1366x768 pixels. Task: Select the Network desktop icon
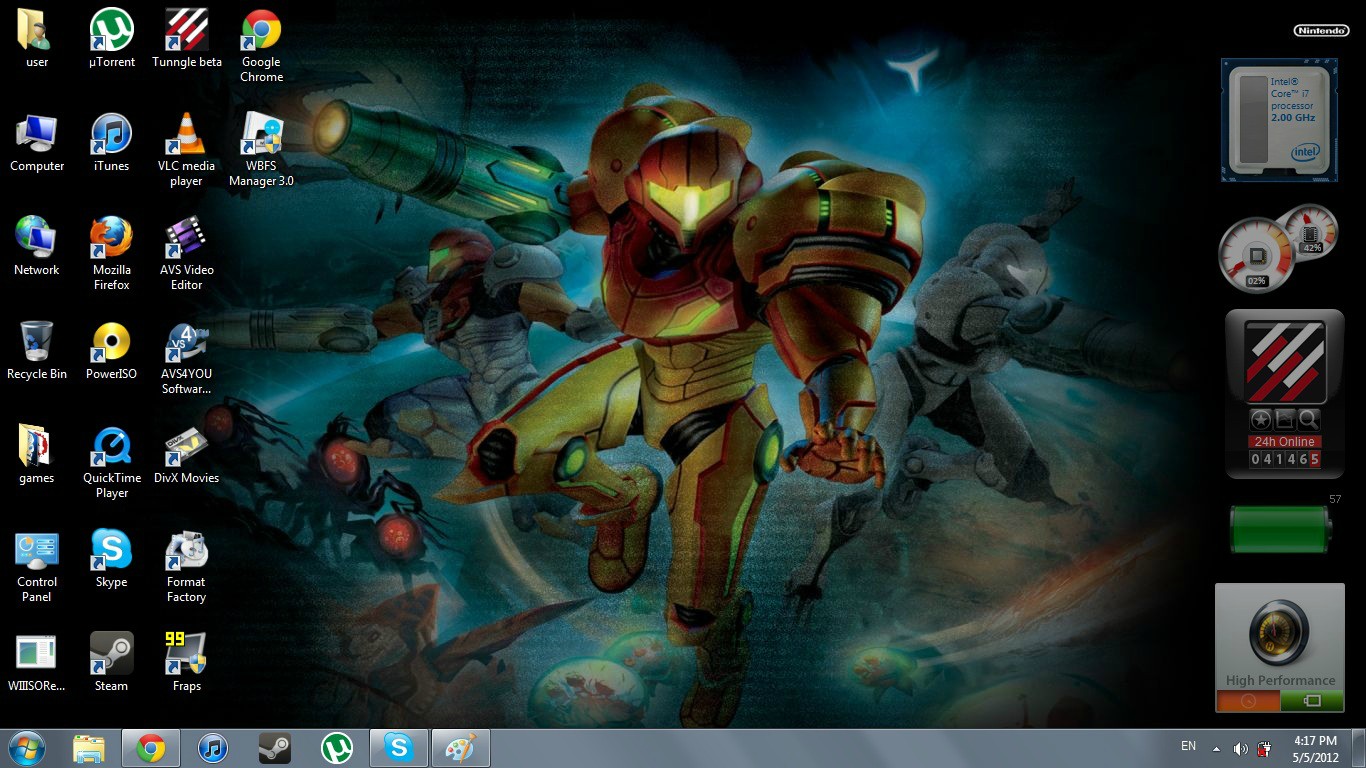coord(37,247)
